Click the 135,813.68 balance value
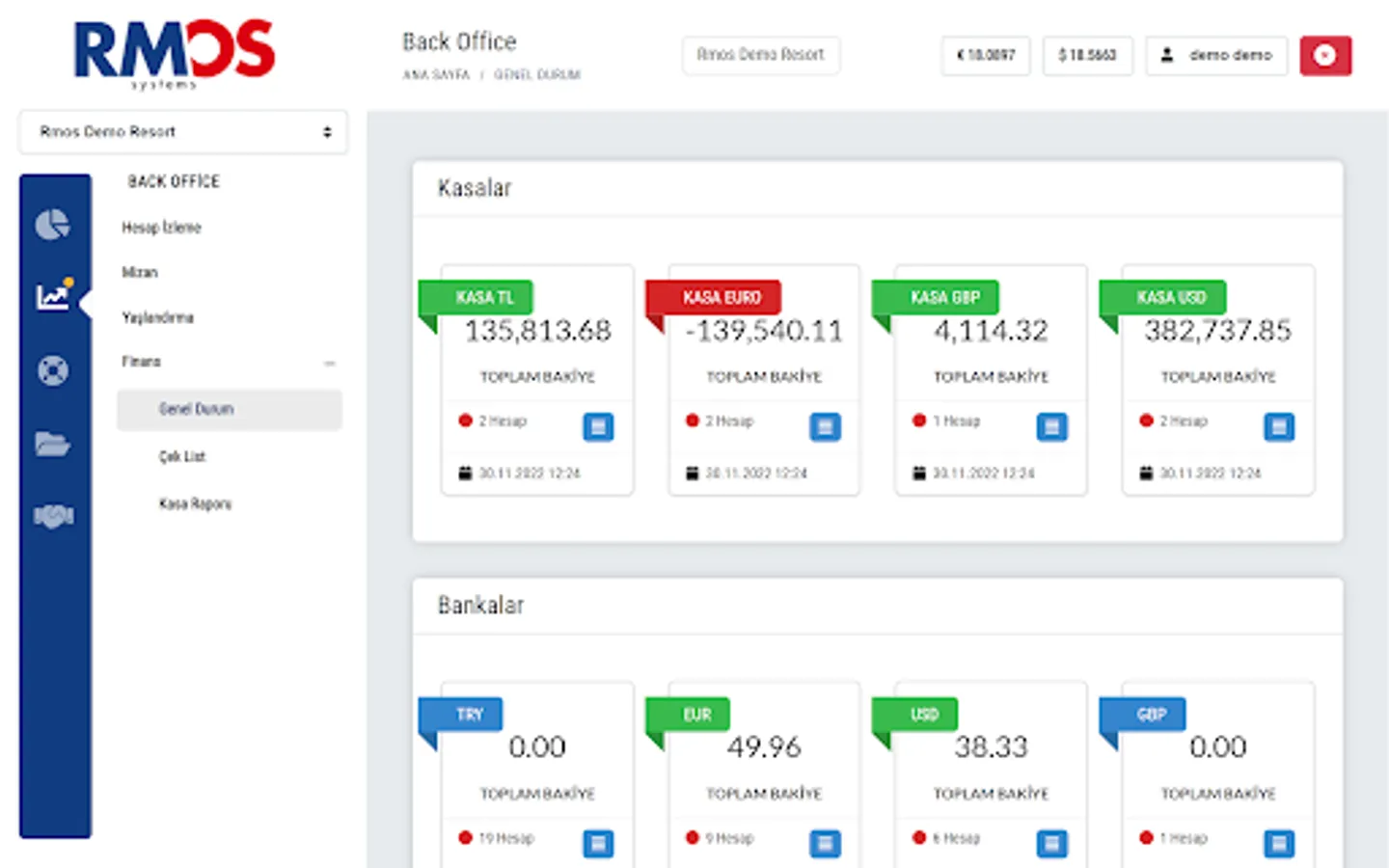 pos(537,331)
